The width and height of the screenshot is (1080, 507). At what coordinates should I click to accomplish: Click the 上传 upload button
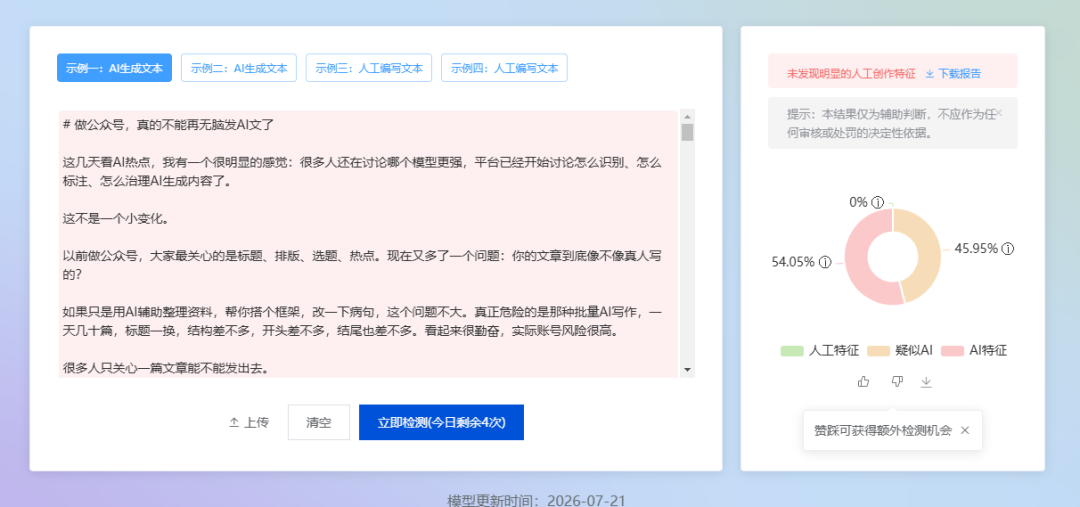click(x=249, y=422)
